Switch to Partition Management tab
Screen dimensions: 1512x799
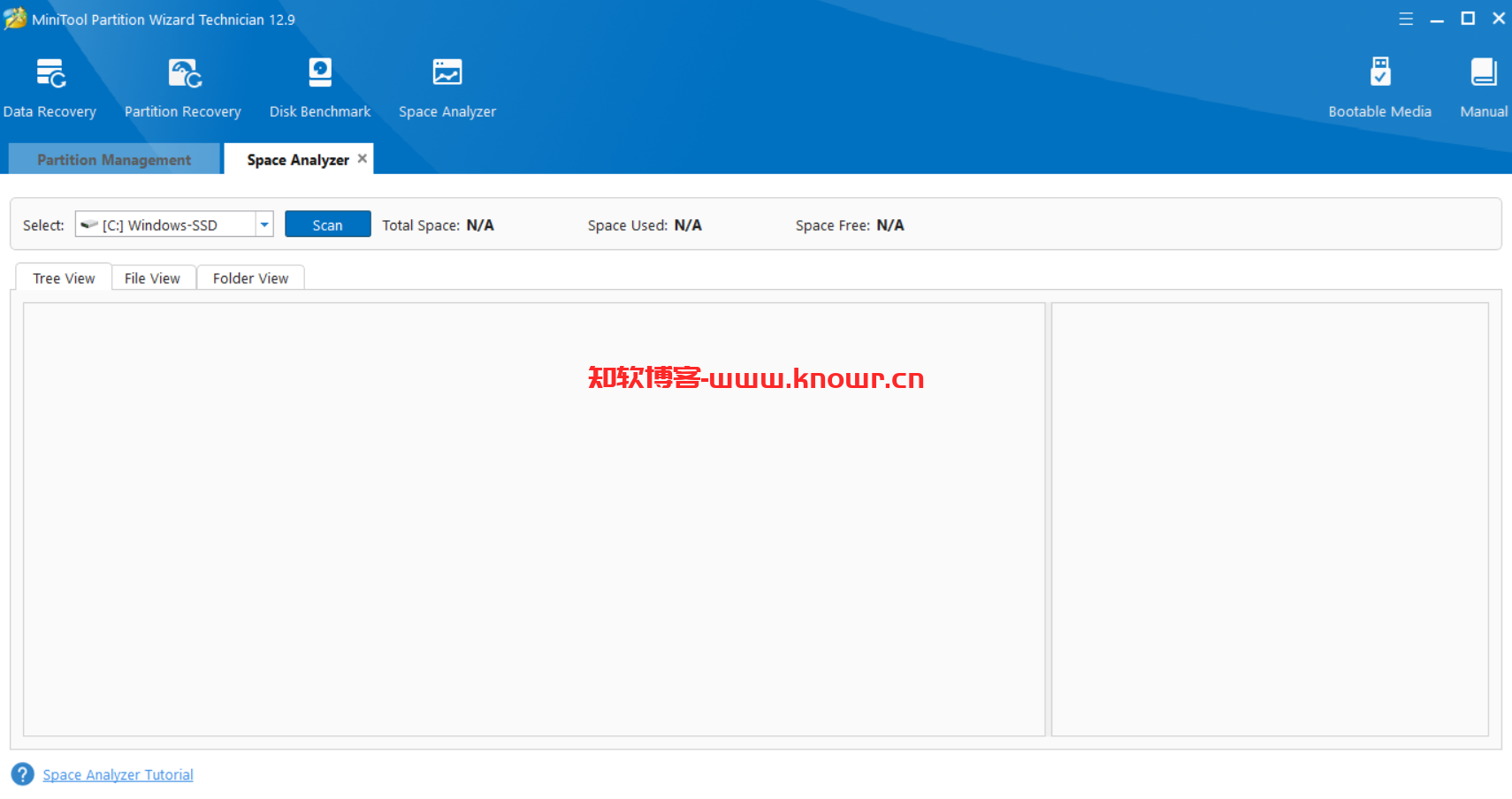[x=114, y=159]
